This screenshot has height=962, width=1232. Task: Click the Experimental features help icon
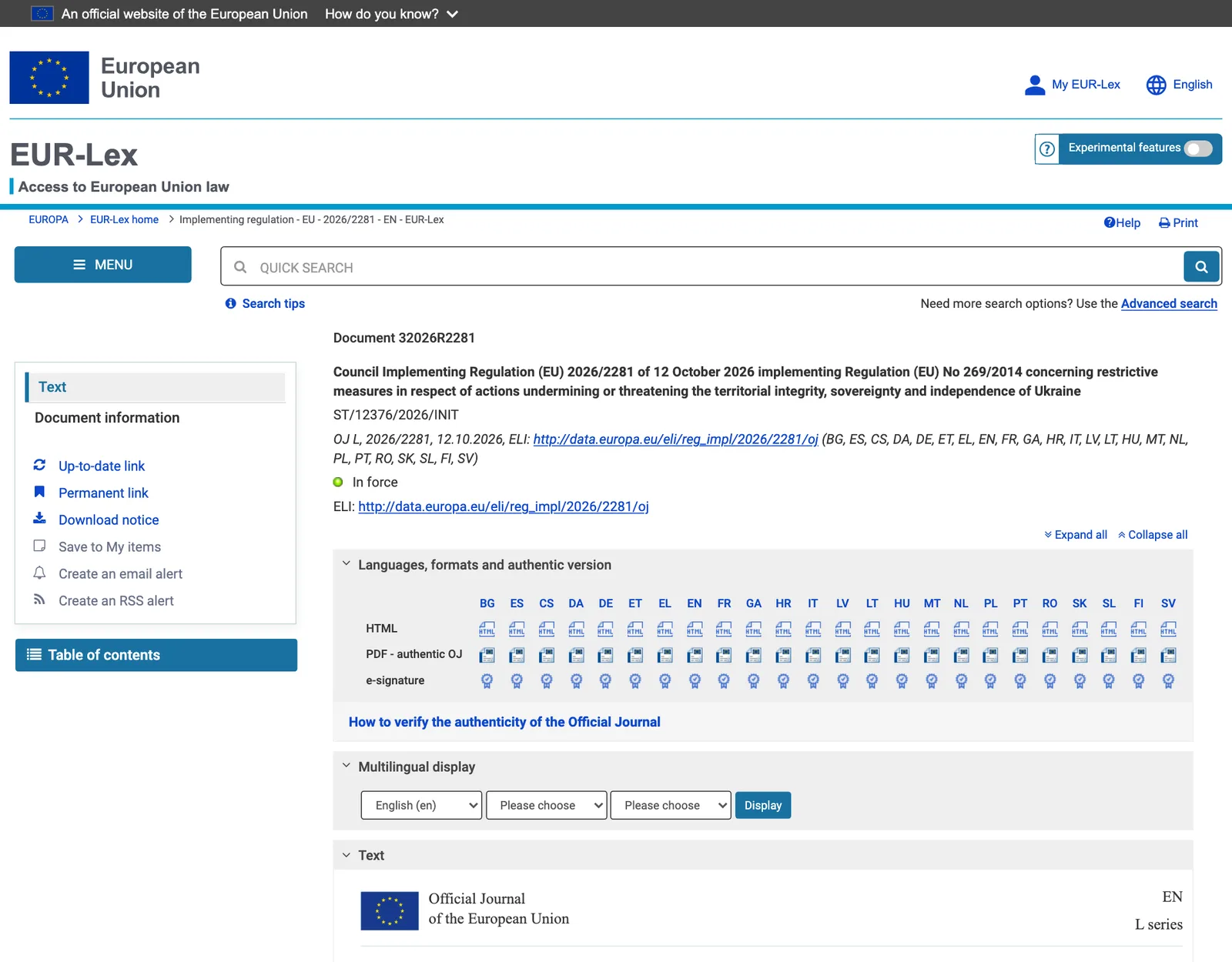1047,149
